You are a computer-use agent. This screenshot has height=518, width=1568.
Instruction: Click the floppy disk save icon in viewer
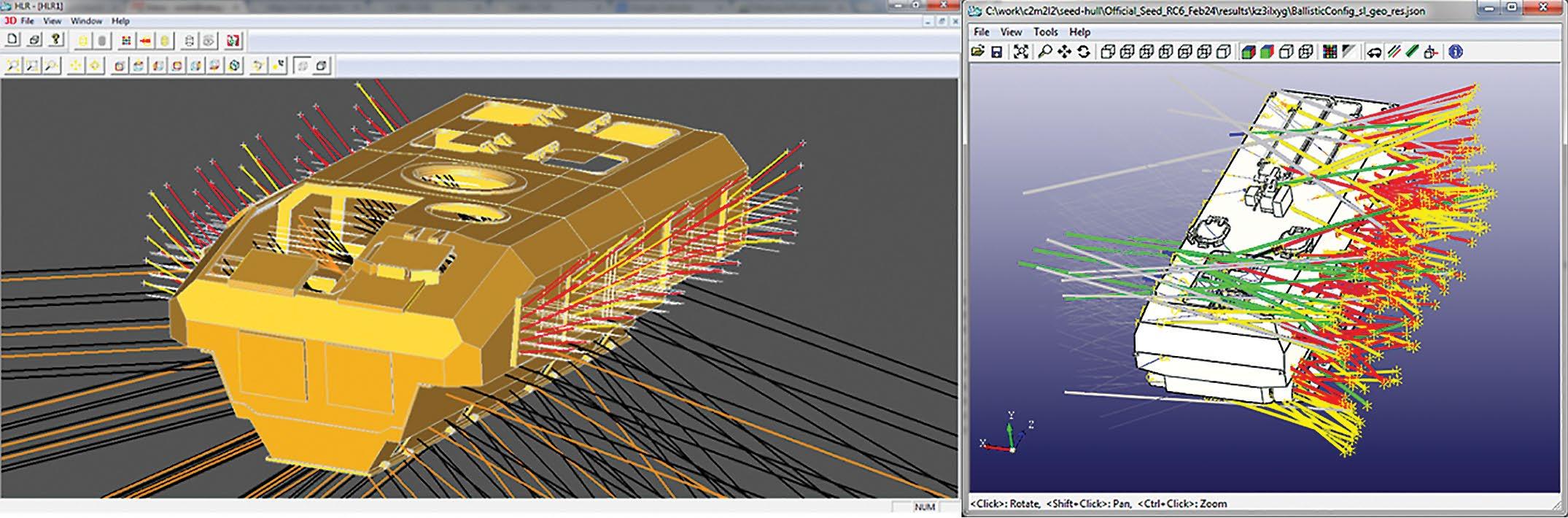(996, 52)
